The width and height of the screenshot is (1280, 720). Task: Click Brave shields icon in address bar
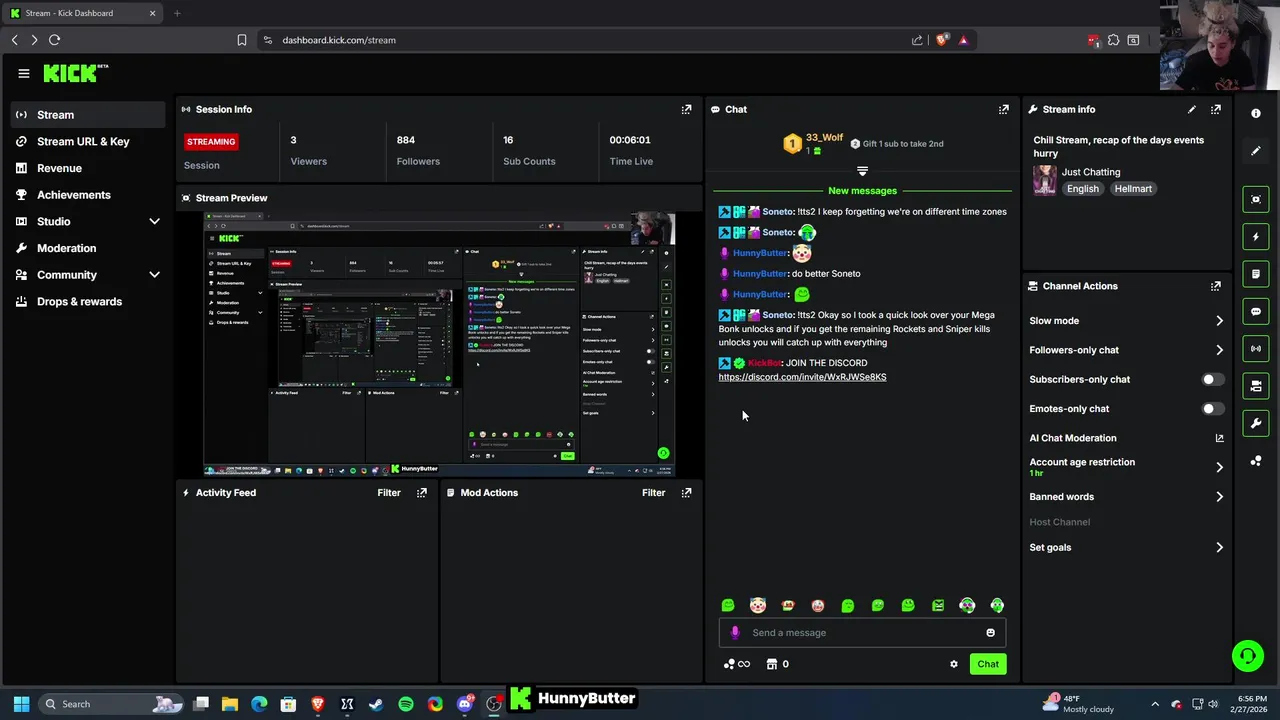941,40
